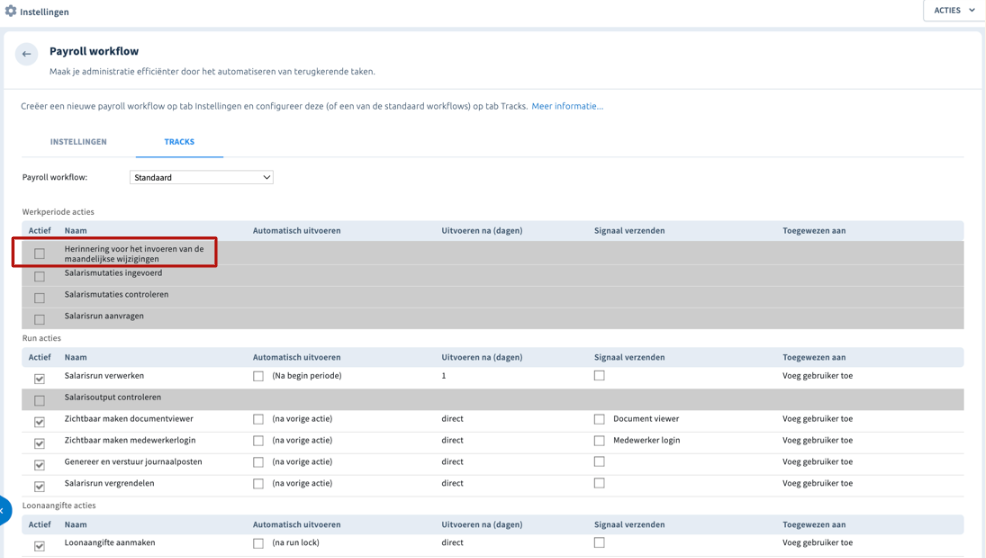Image resolution: width=986 pixels, height=558 pixels.
Task: Open the ACTIES dropdown menu
Action: click(x=954, y=10)
